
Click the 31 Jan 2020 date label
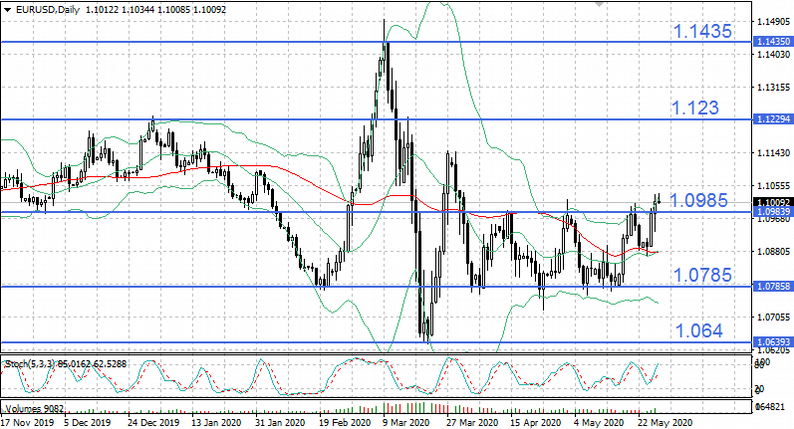click(x=280, y=422)
